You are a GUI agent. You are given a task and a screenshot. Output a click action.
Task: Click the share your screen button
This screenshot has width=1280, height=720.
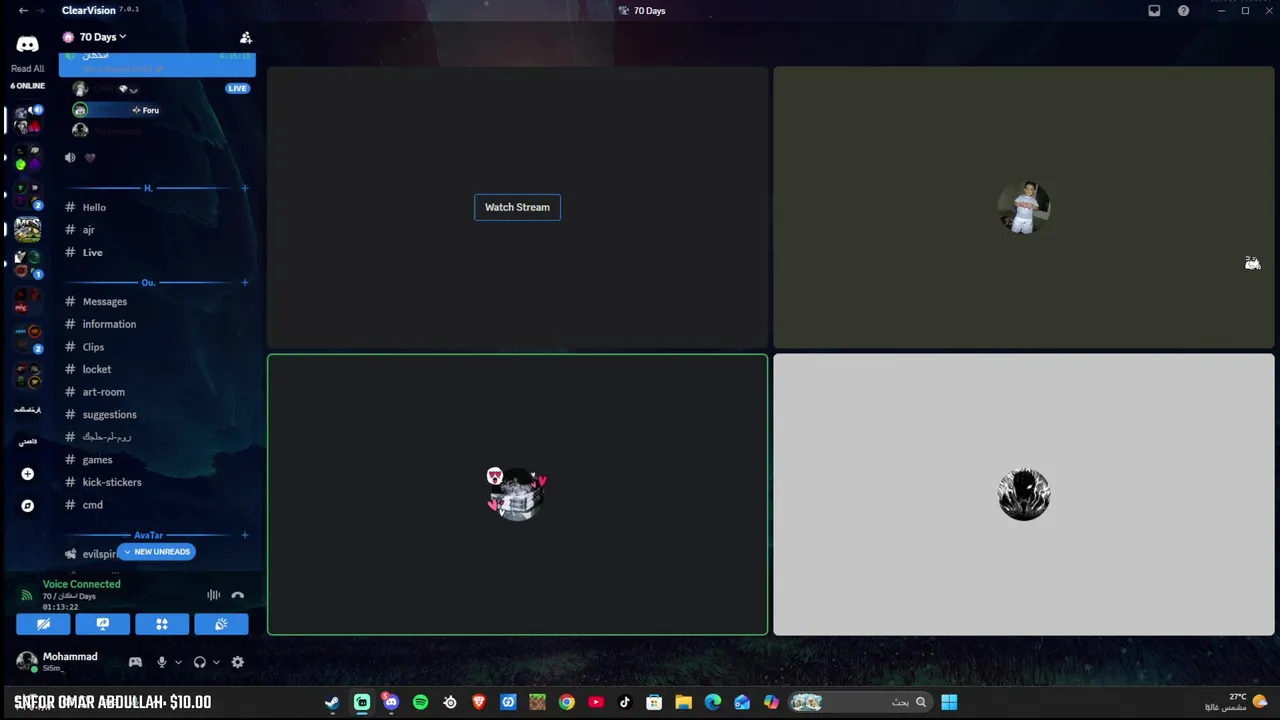102,624
